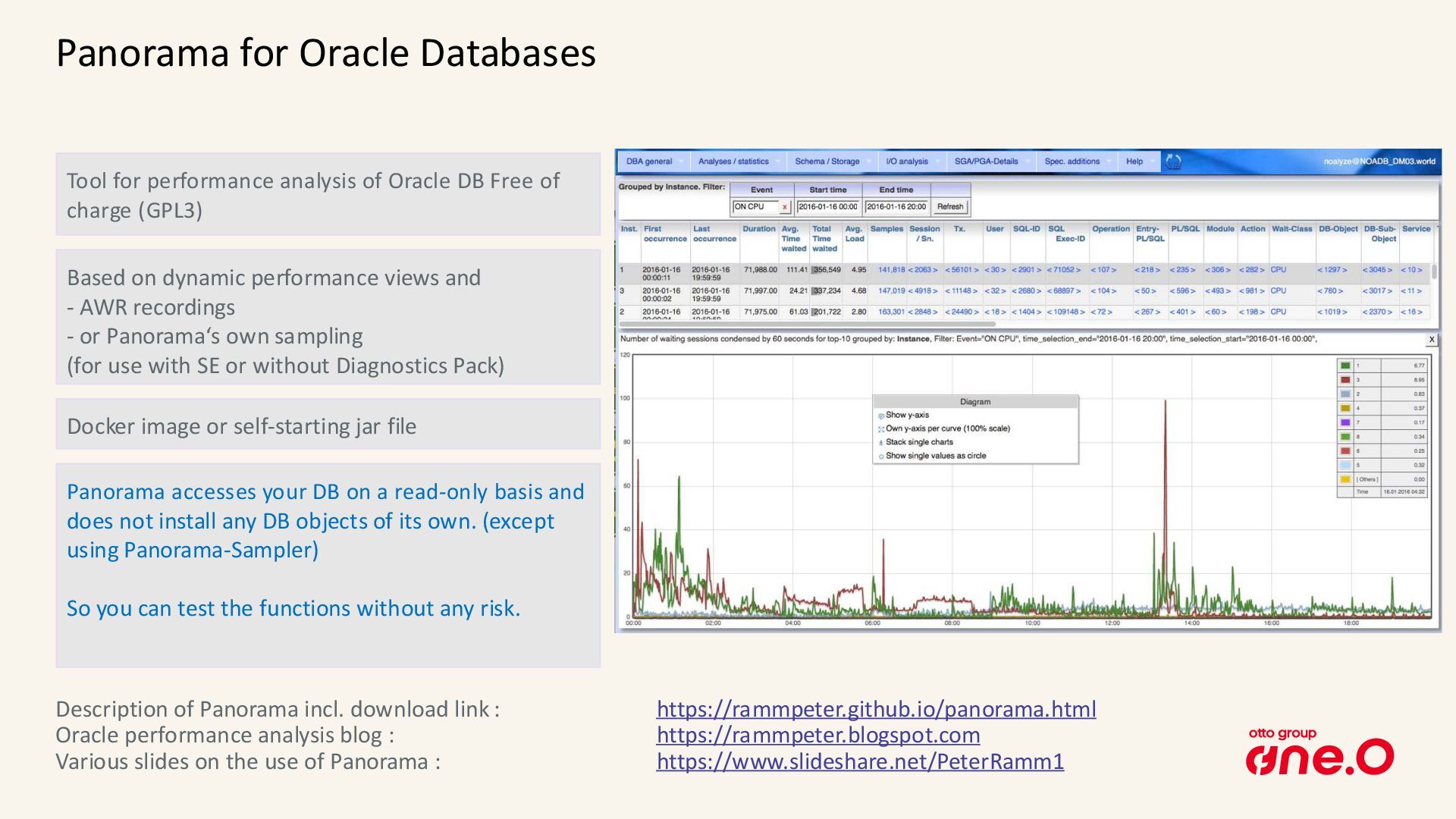Toggle legend entry for instance 3 red swatch
1456x819 pixels.
[x=1345, y=380]
